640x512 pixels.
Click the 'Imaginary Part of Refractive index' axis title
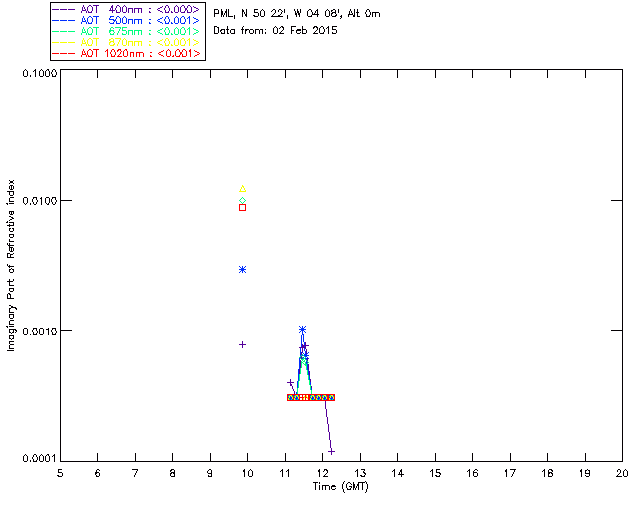point(11,265)
